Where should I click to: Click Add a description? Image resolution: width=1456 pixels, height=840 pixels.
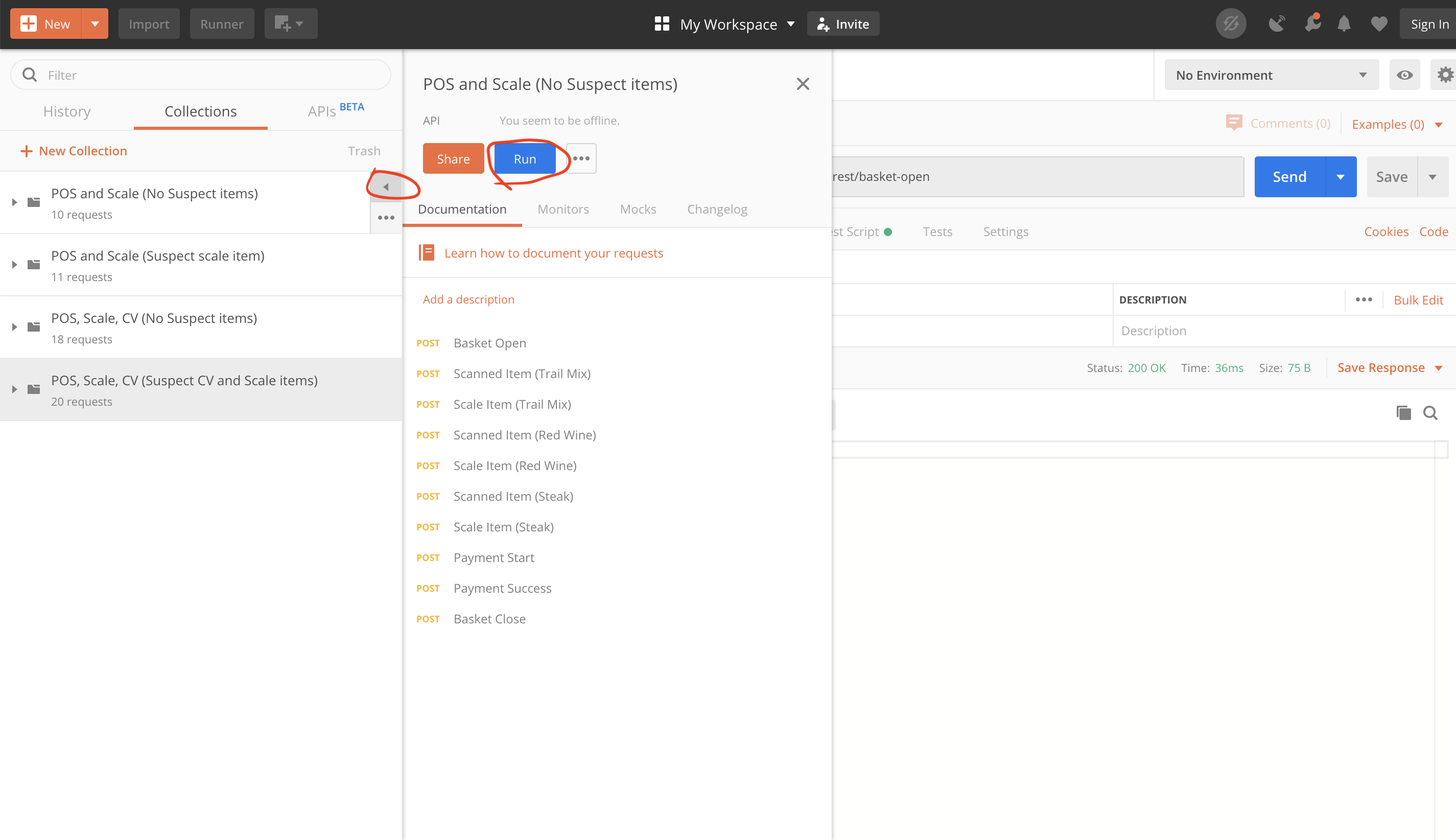(x=468, y=299)
